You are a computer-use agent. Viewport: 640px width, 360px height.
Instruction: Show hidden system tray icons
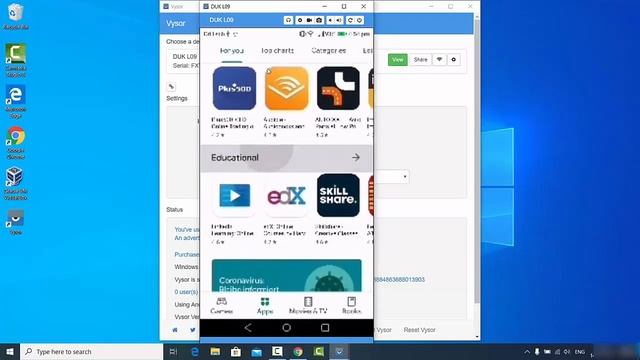click(527, 352)
